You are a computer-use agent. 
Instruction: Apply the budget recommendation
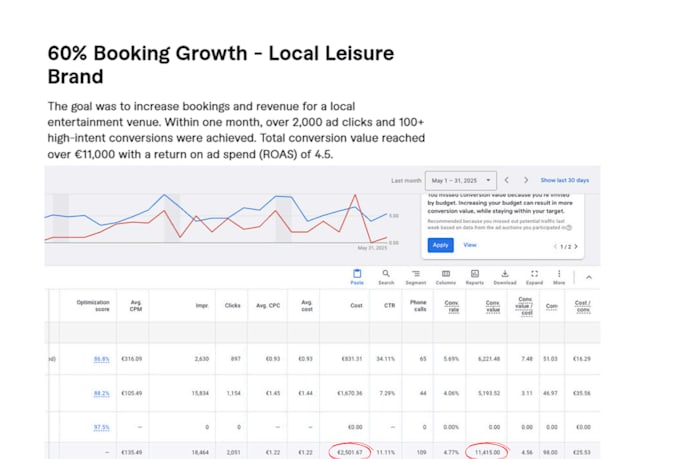coord(441,245)
